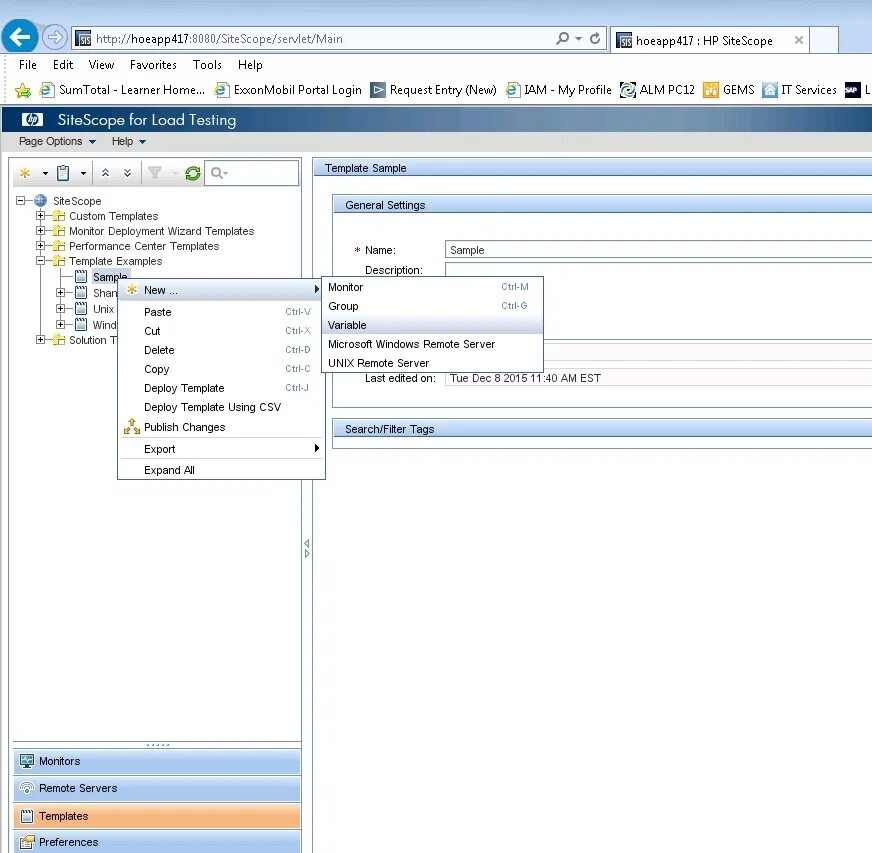Open the browser Tools menu
872x853 pixels.
pyautogui.click(x=207, y=65)
